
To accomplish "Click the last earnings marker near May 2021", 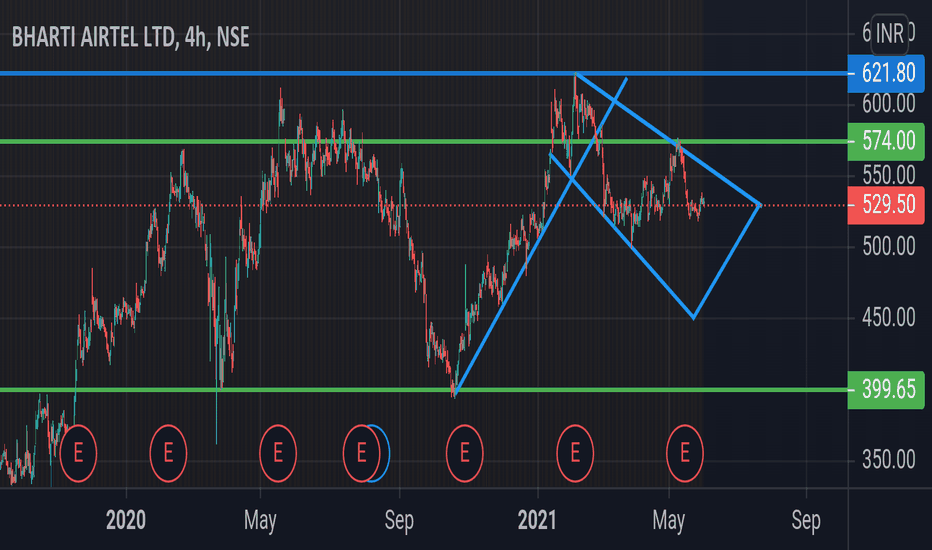I will [685, 453].
